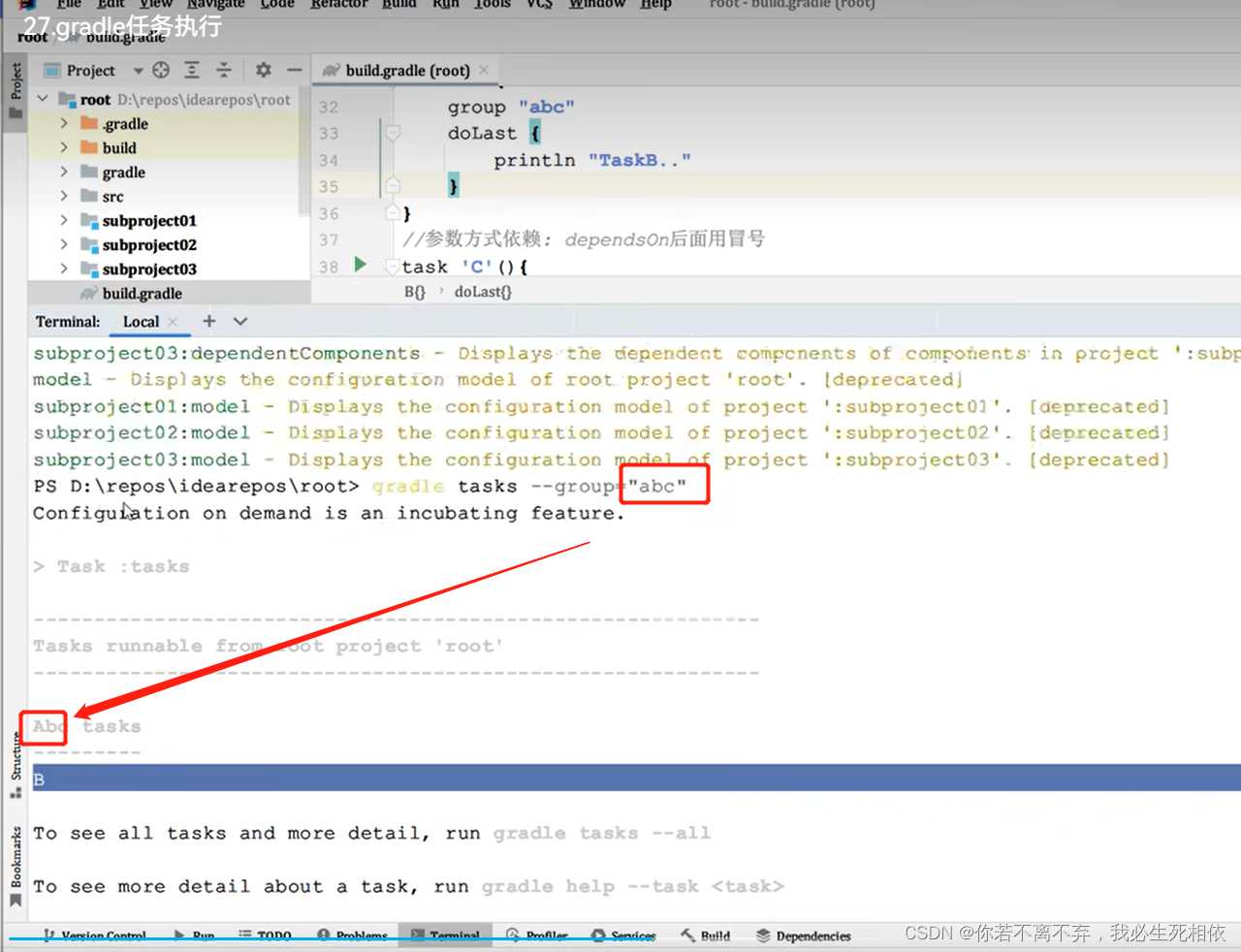Open the Version Control tool window
1241x952 pixels.
(x=94, y=936)
